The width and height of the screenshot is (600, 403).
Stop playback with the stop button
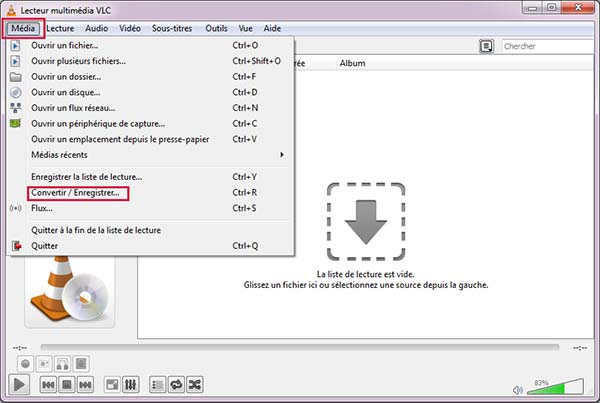click(x=67, y=384)
